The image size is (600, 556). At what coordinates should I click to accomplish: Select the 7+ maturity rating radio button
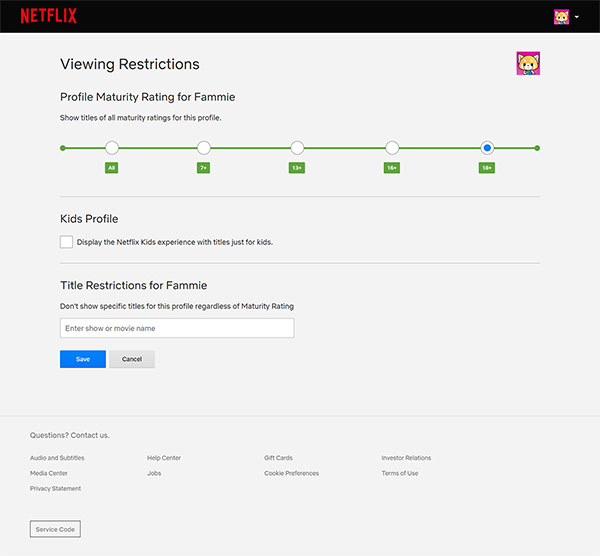[204, 148]
